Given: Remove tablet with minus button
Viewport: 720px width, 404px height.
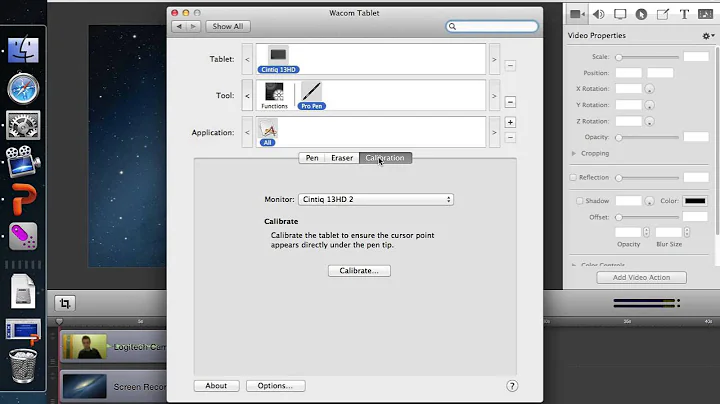Looking at the screenshot, I should 510,66.
